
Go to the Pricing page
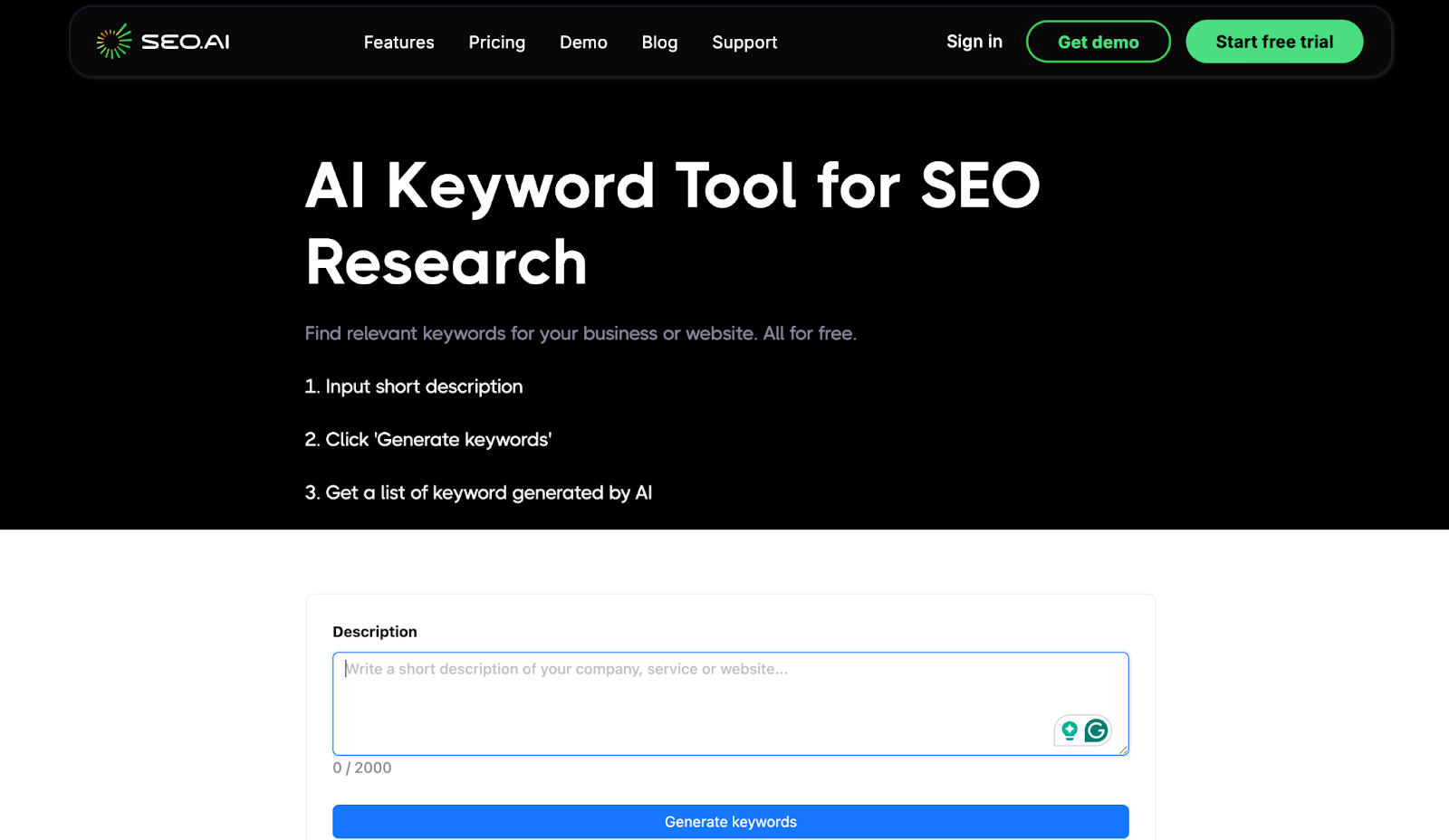496,43
